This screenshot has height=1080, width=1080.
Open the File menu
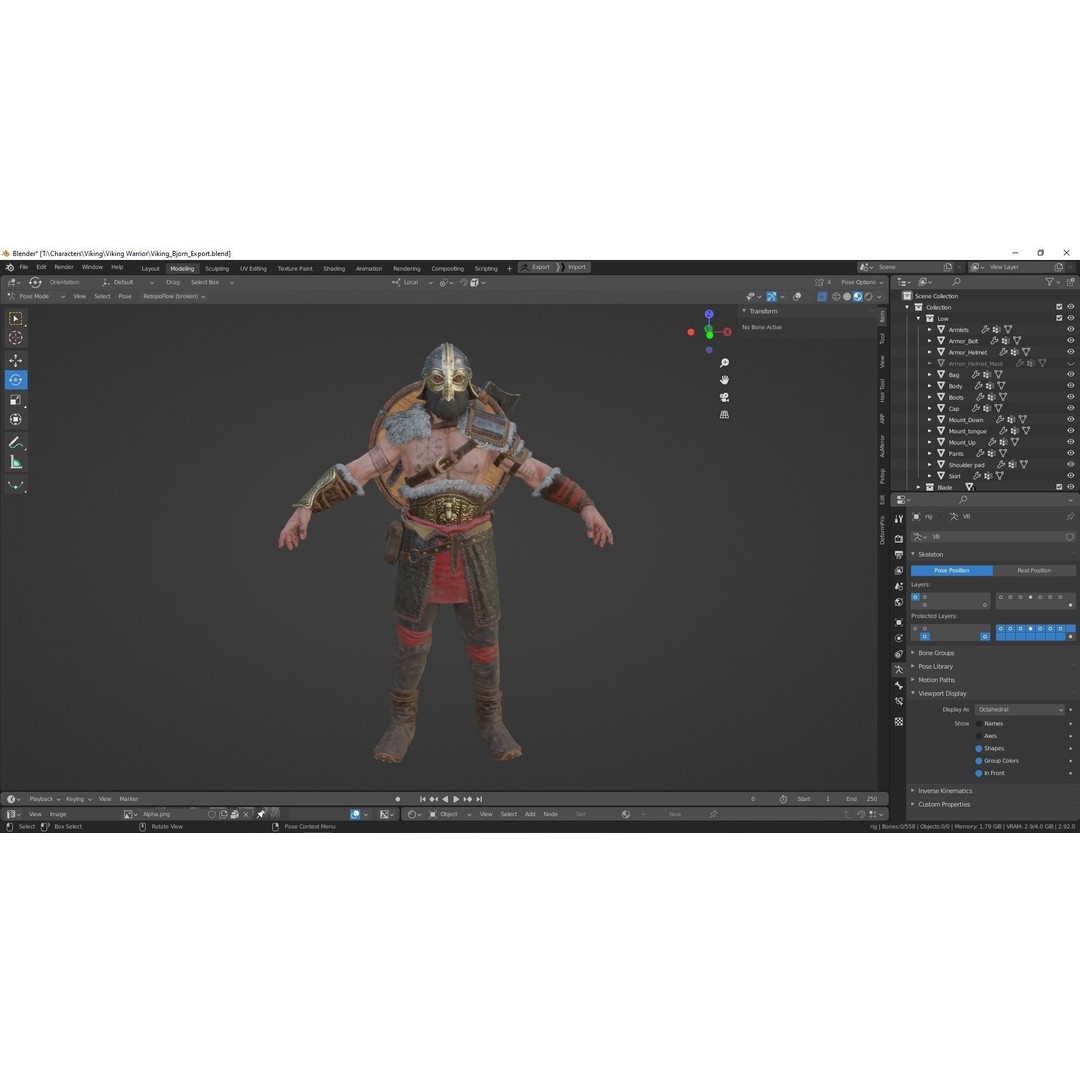click(x=23, y=267)
